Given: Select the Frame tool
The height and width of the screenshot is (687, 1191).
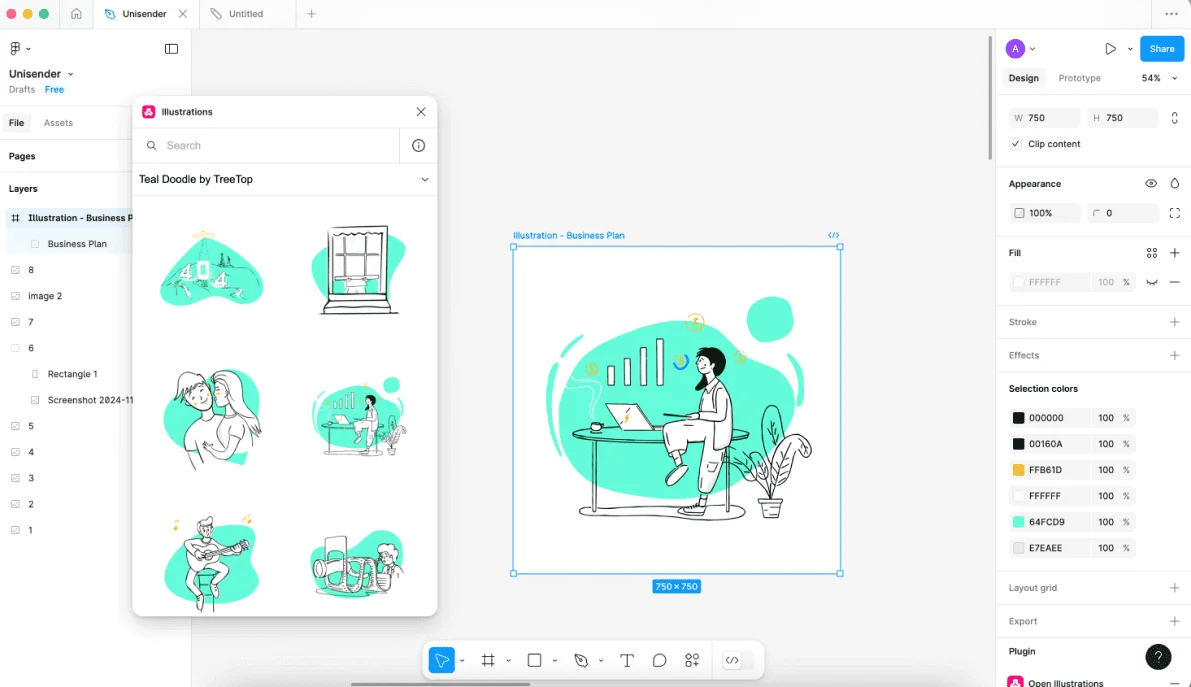Looking at the screenshot, I should [488, 660].
